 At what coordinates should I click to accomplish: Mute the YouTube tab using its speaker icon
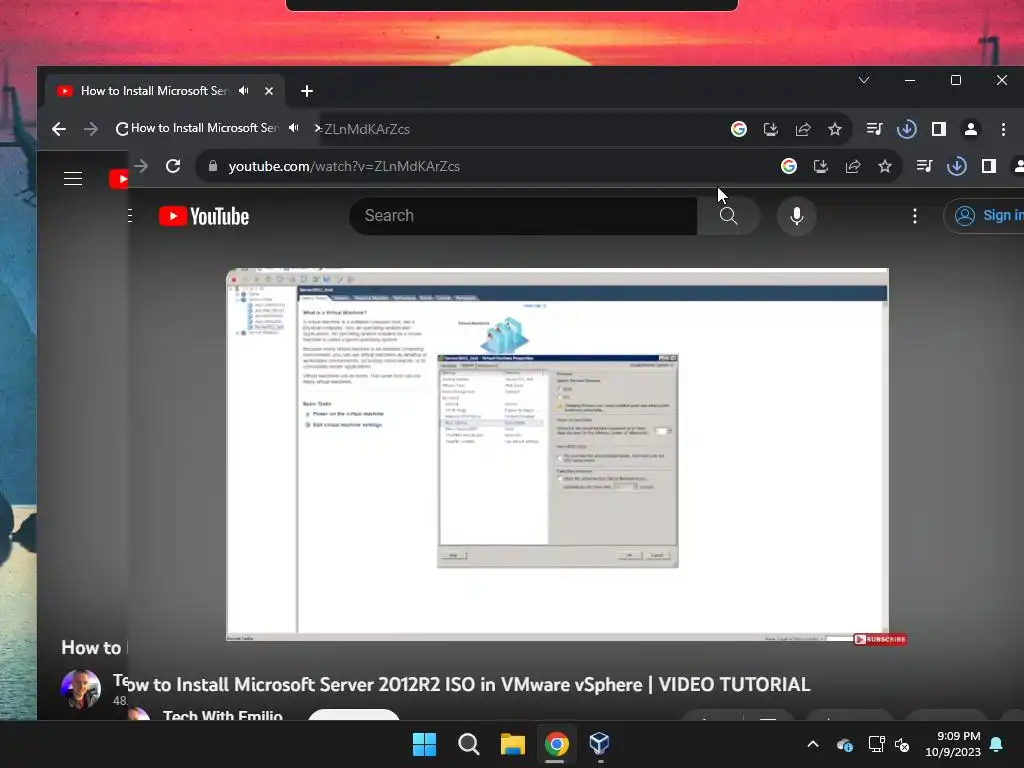244,91
